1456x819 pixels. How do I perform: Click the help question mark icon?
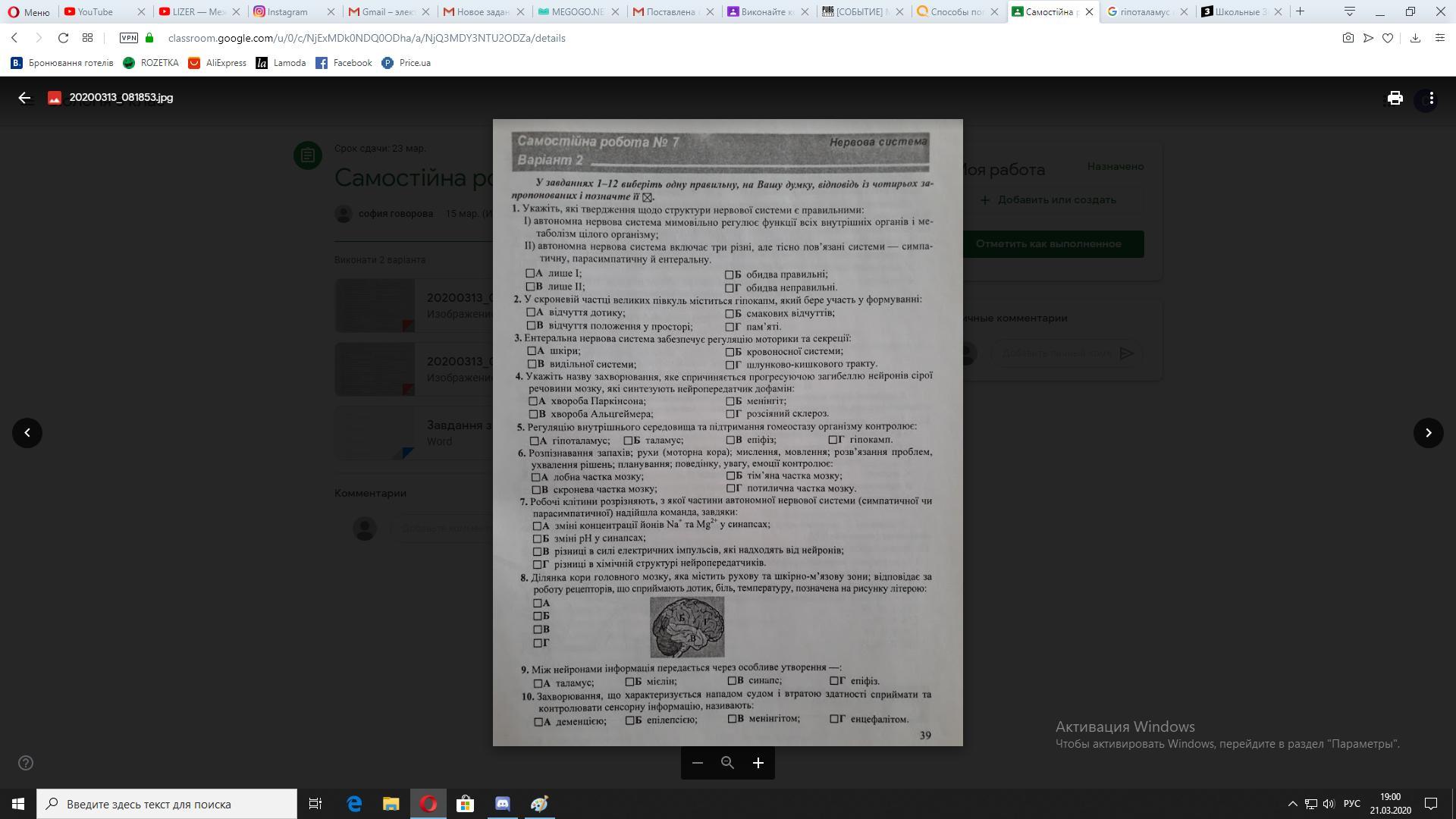(26, 763)
